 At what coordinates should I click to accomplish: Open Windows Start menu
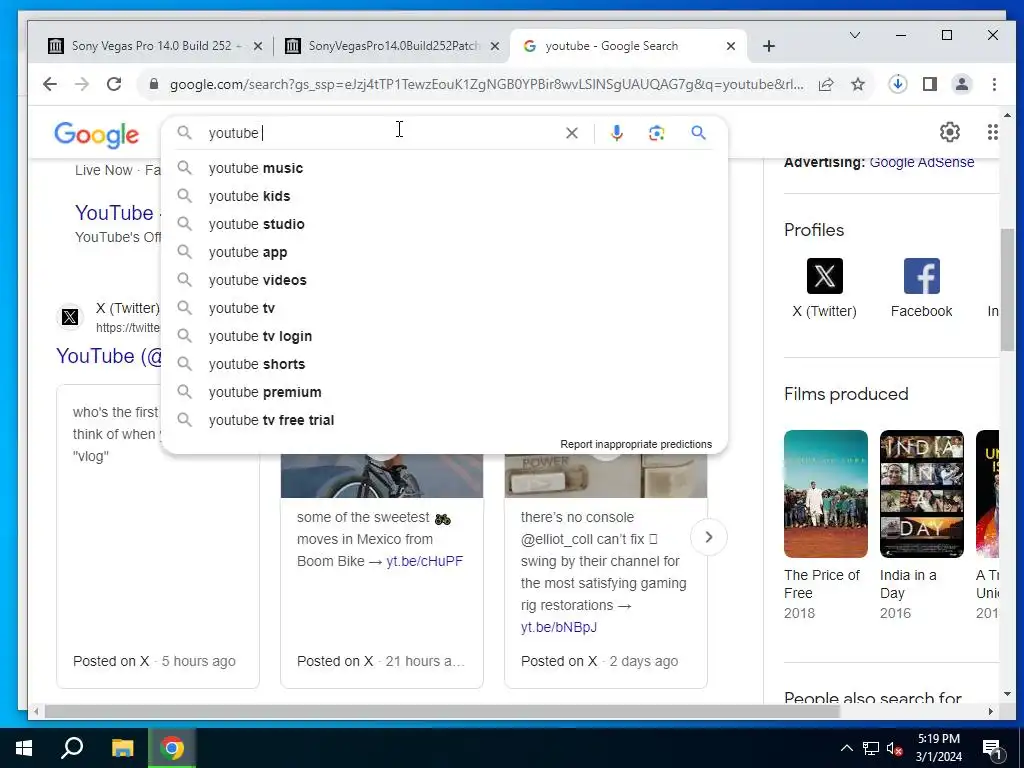24,748
